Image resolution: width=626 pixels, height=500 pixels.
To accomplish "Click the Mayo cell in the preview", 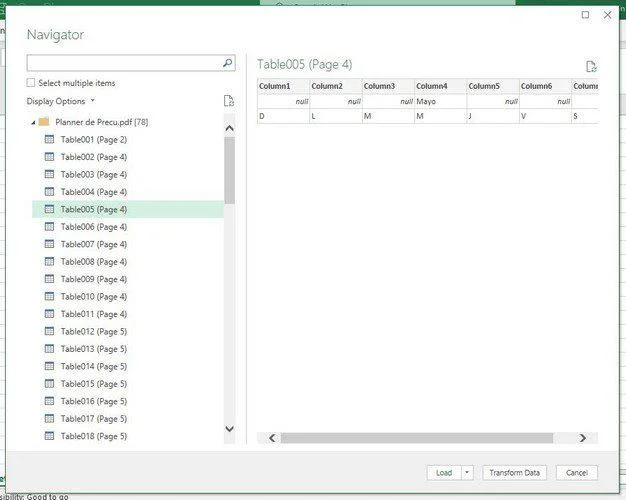I will [440, 101].
